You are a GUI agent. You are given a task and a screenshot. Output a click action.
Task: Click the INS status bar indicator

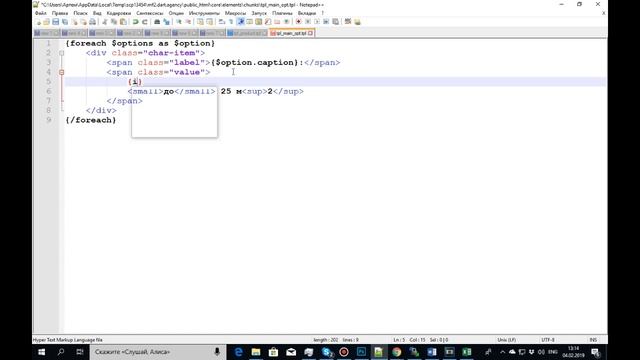click(x=593, y=340)
